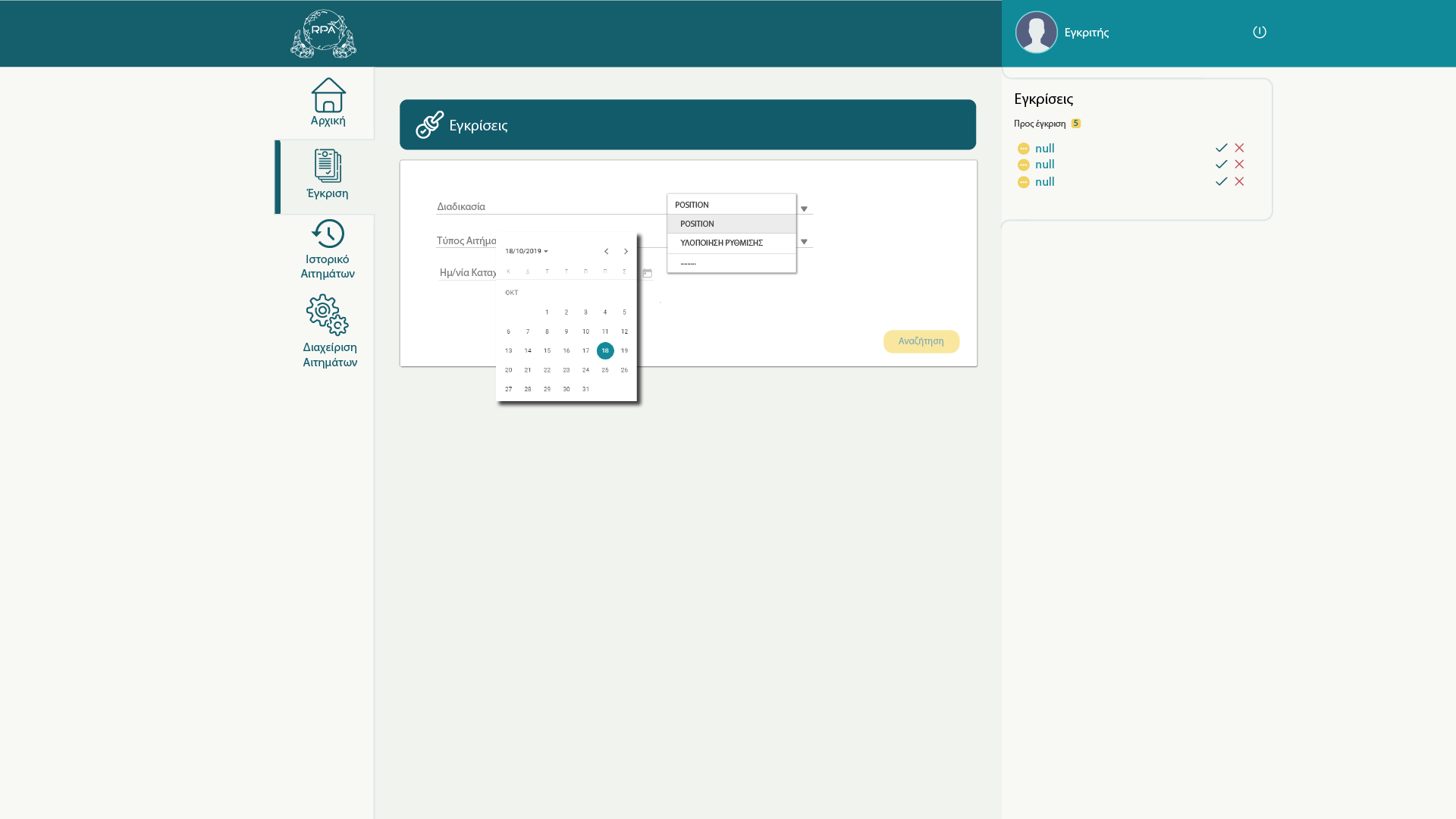This screenshot has width=1456, height=819.
Task: Open the first null approval link
Action: click(1044, 149)
